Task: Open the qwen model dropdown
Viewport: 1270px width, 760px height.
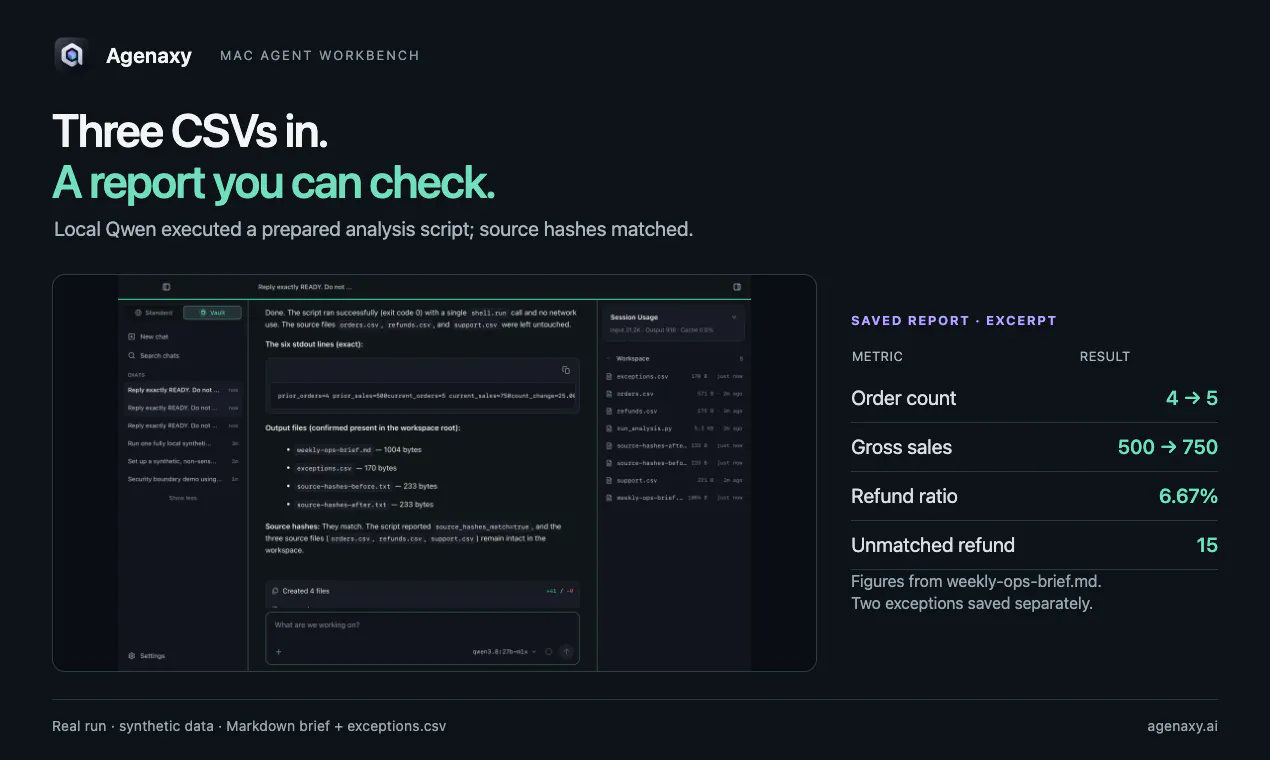Action: [x=504, y=651]
